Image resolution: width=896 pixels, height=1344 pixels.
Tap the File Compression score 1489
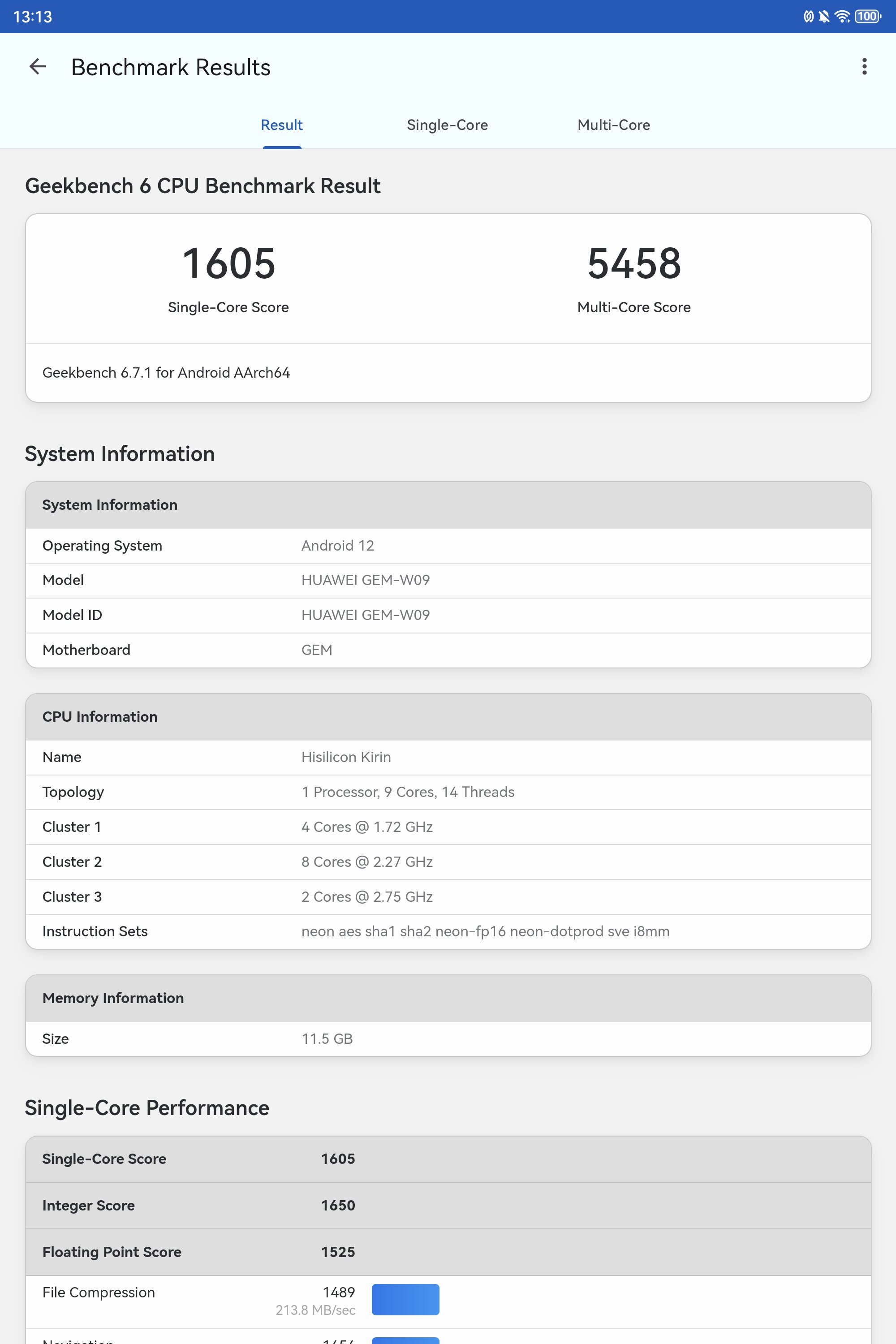(x=339, y=1292)
